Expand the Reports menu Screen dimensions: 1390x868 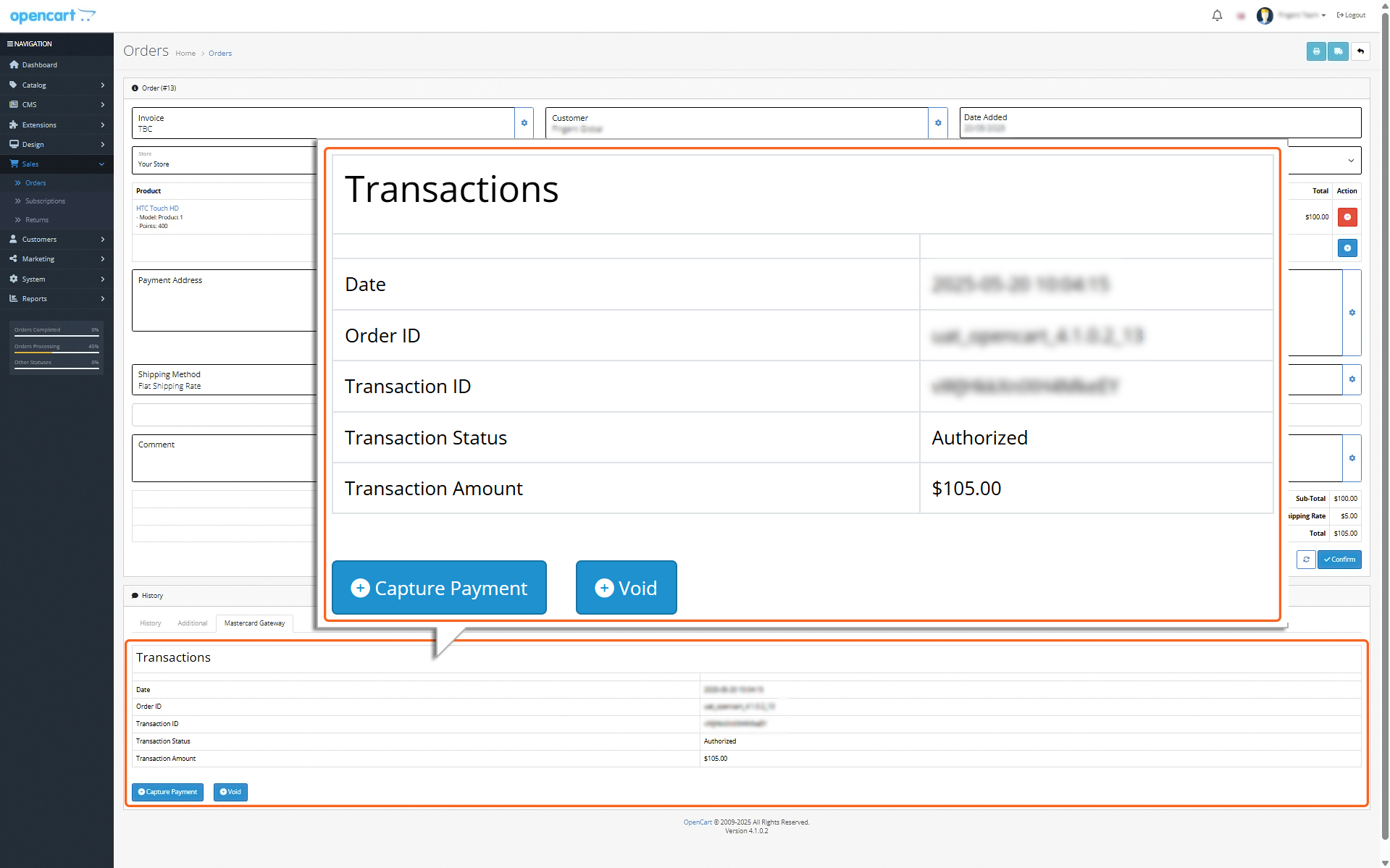pos(56,299)
